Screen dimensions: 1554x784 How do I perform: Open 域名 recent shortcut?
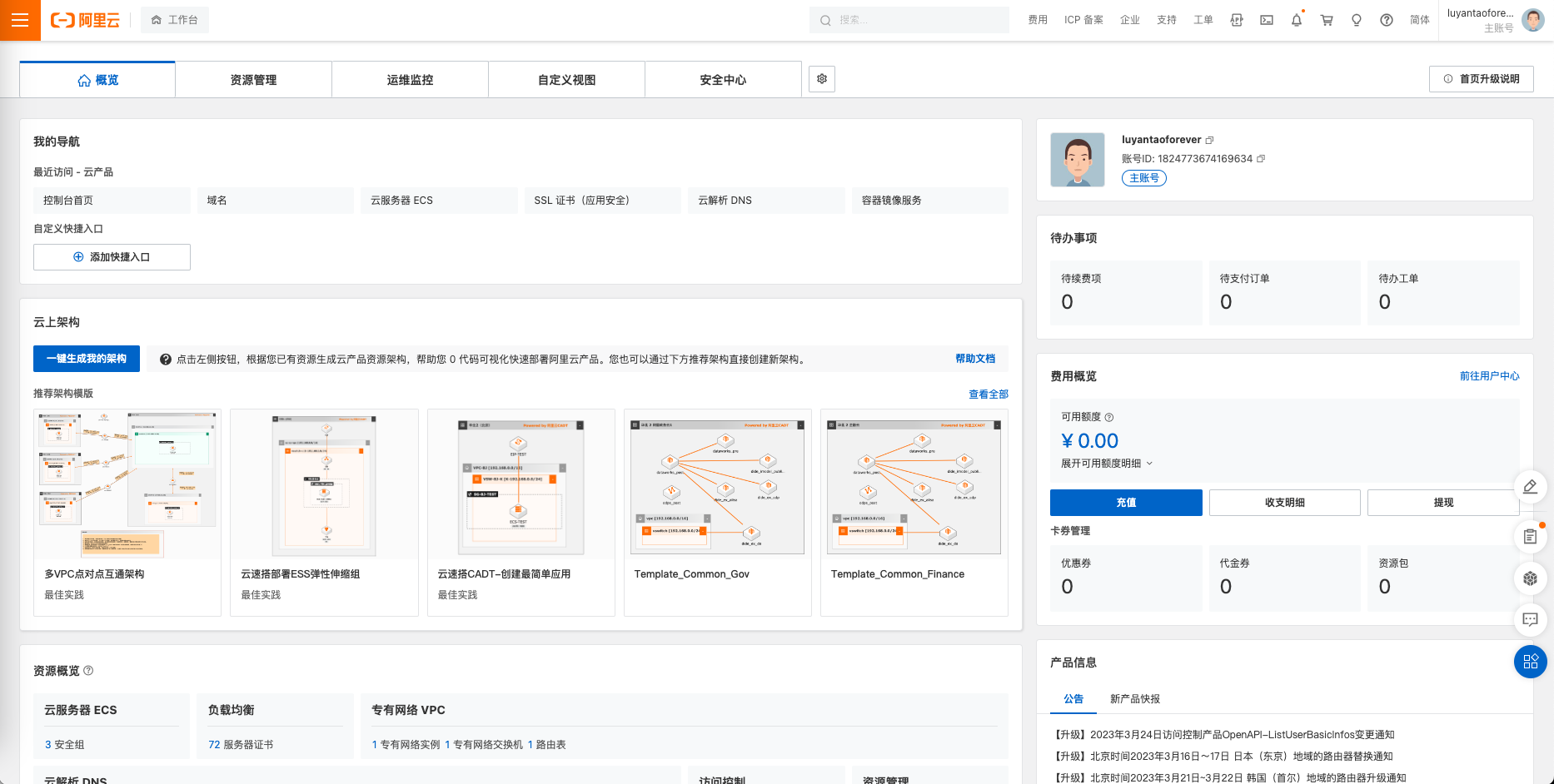coord(276,201)
